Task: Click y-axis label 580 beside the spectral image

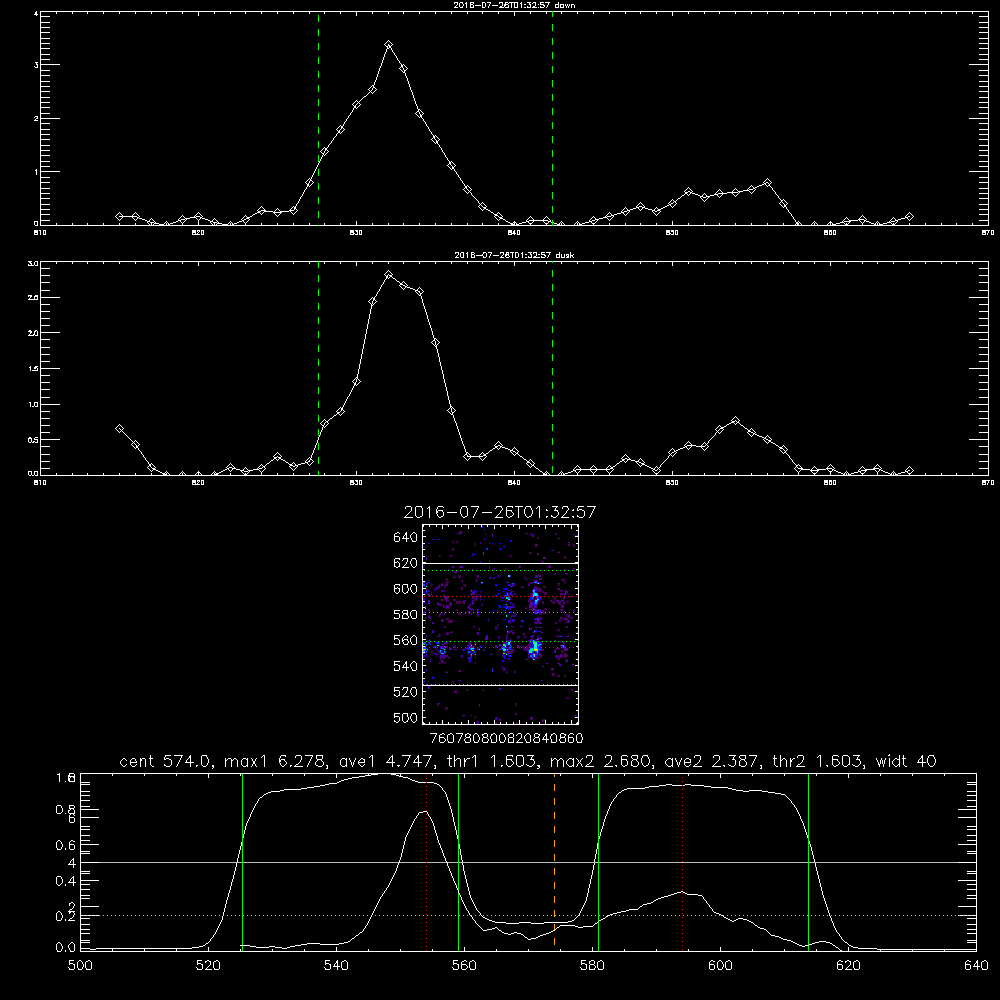Action: pyautogui.click(x=406, y=615)
